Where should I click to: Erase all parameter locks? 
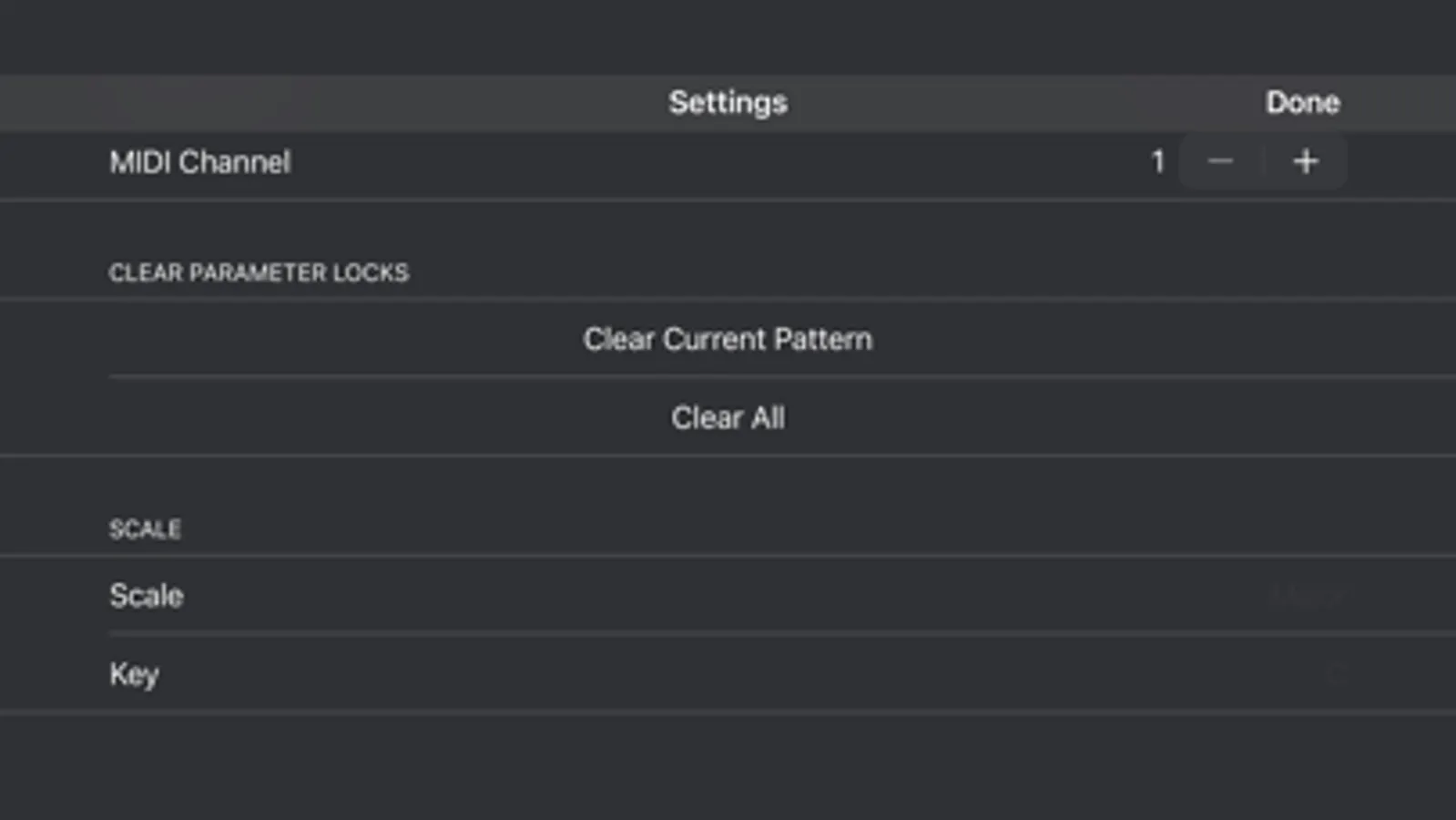coord(728,417)
